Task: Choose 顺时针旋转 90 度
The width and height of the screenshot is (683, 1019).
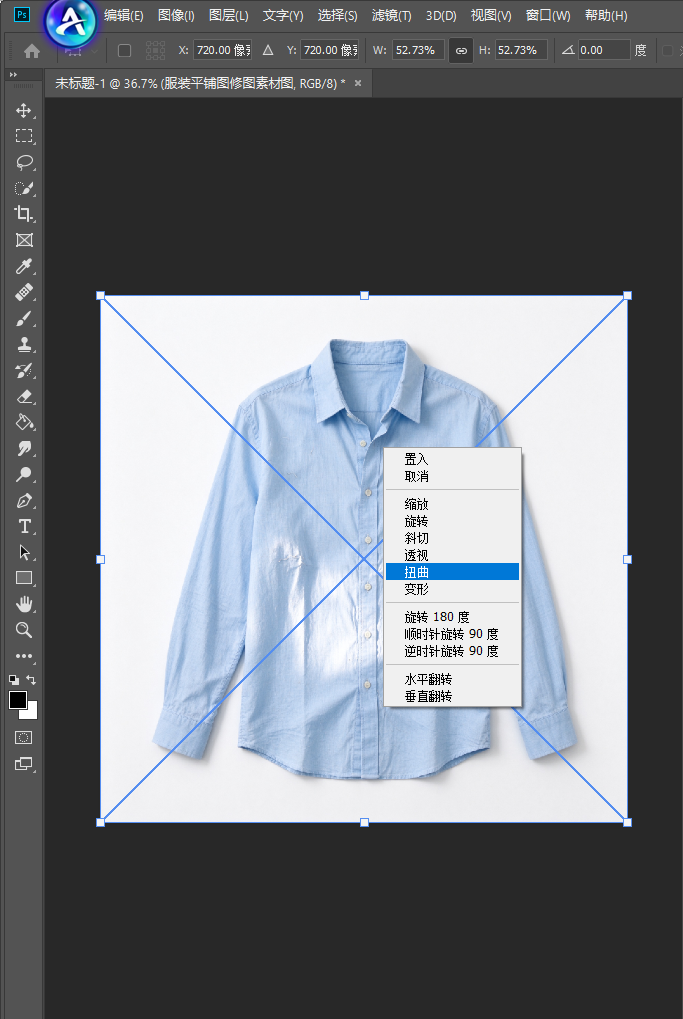Action: [452, 634]
